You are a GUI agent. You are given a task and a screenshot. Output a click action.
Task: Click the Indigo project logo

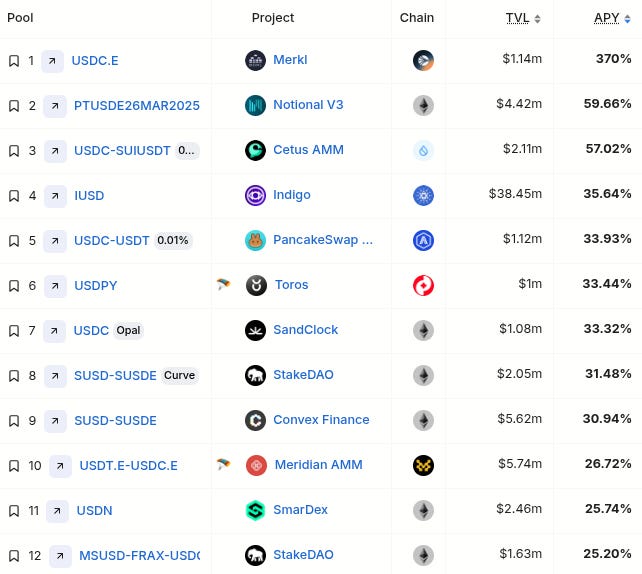pos(255,196)
